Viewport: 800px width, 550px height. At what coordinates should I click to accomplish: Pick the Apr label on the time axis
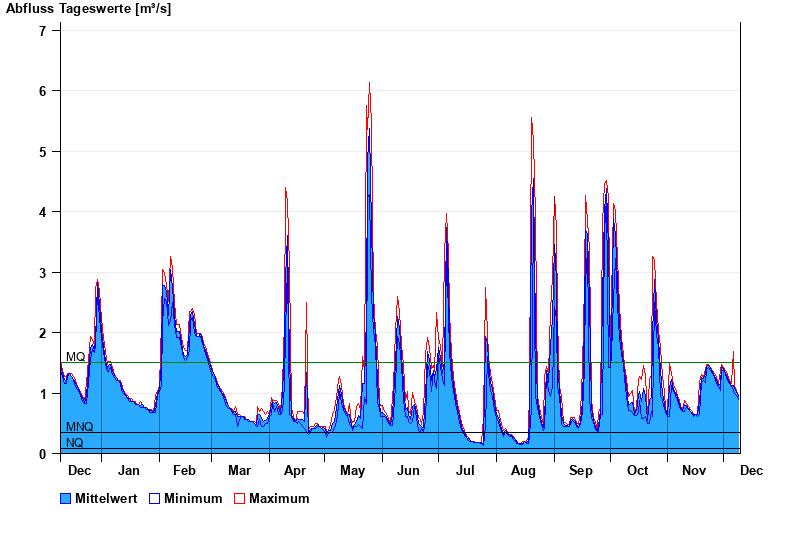point(295,470)
